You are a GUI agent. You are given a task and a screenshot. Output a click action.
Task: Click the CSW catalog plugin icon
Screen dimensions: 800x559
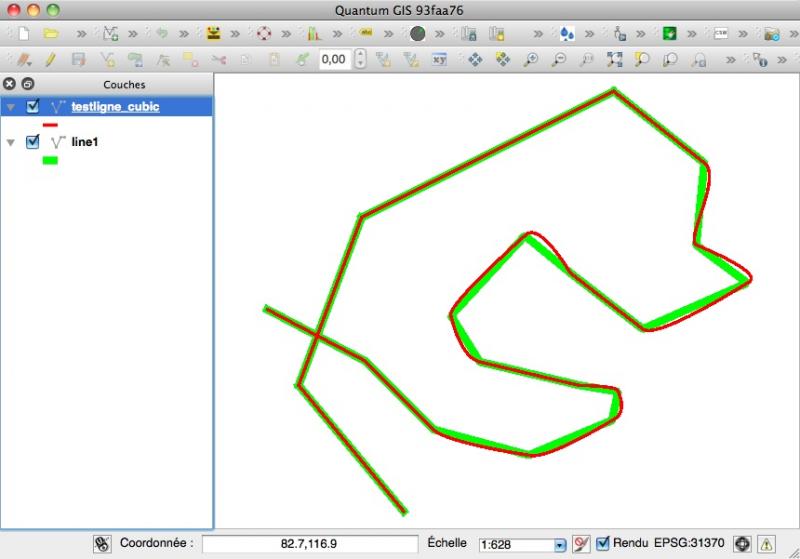pos(721,33)
